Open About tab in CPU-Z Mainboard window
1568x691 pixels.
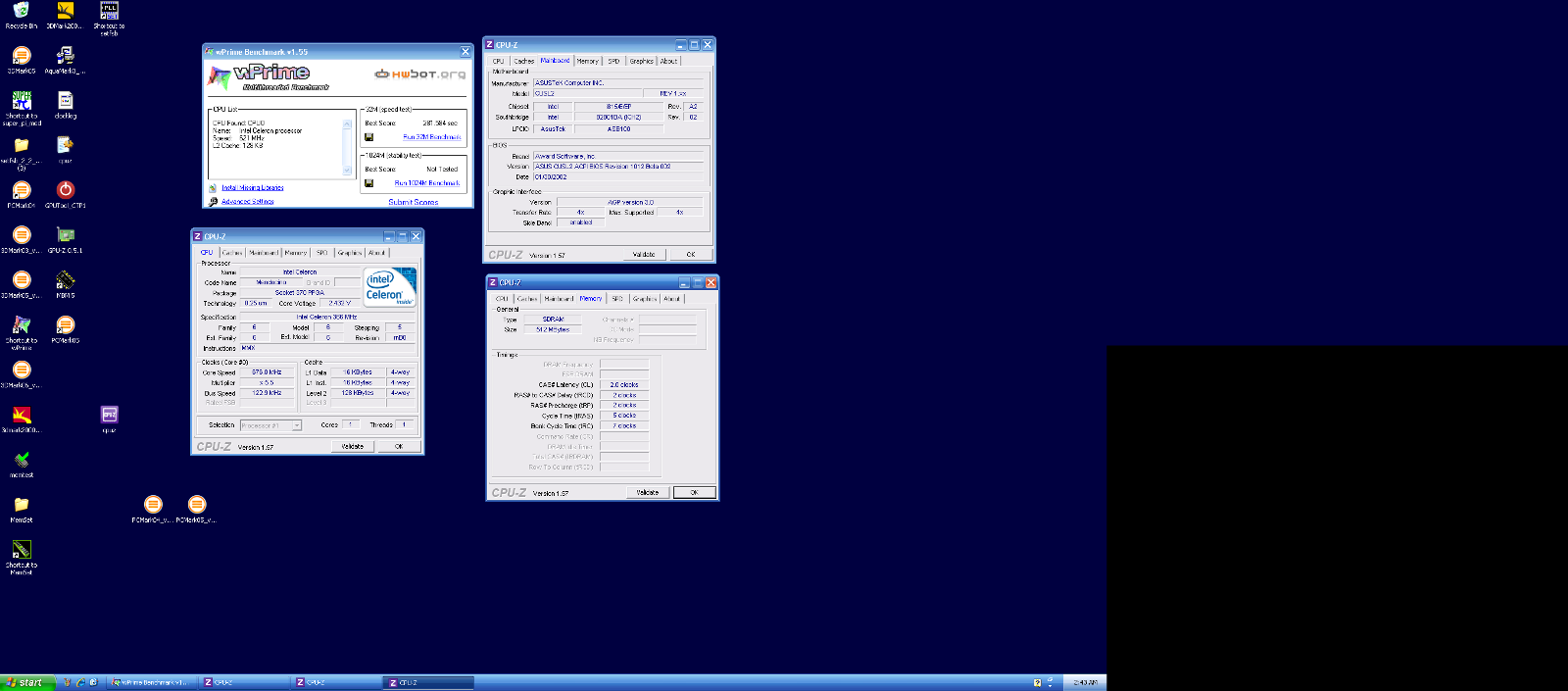click(668, 61)
